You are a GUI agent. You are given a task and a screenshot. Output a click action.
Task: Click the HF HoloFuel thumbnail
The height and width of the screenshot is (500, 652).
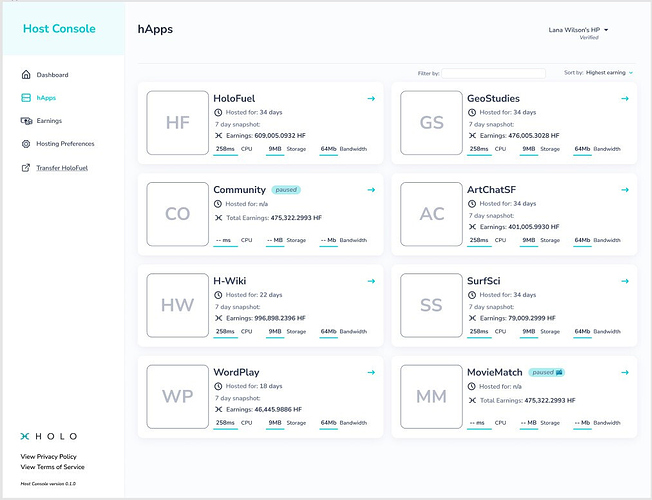(178, 123)
